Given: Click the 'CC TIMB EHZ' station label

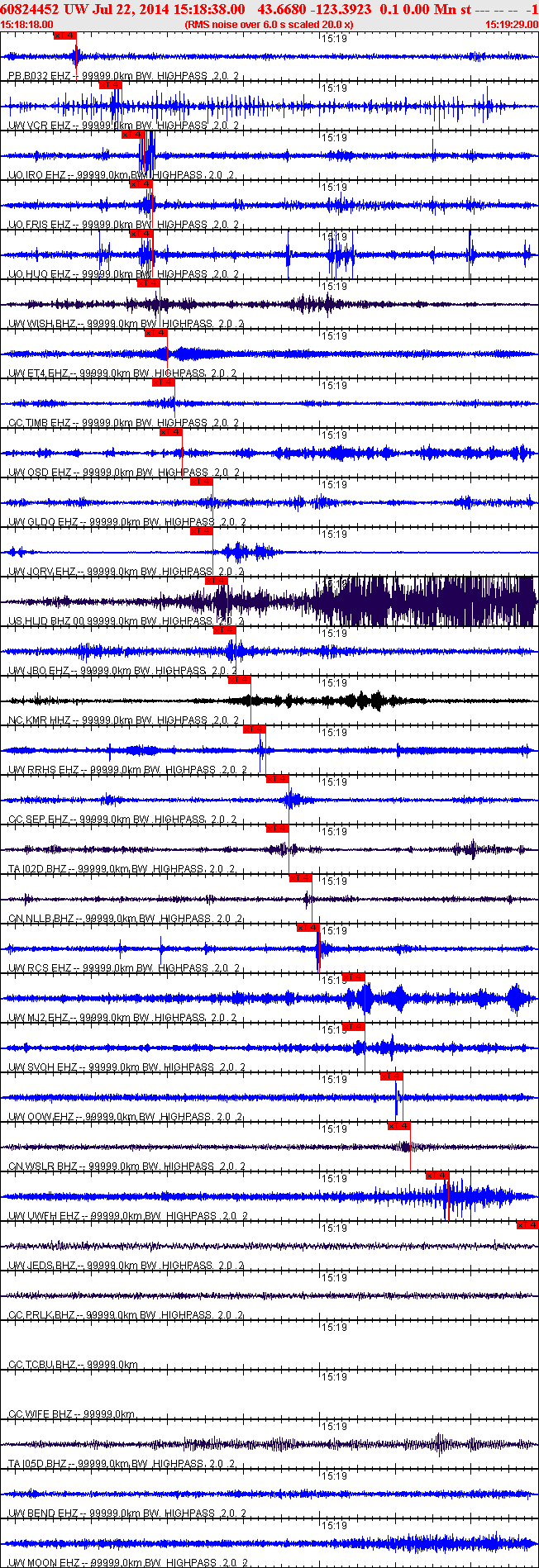Looking at the screenshot, I should click(x=40, y=423).
